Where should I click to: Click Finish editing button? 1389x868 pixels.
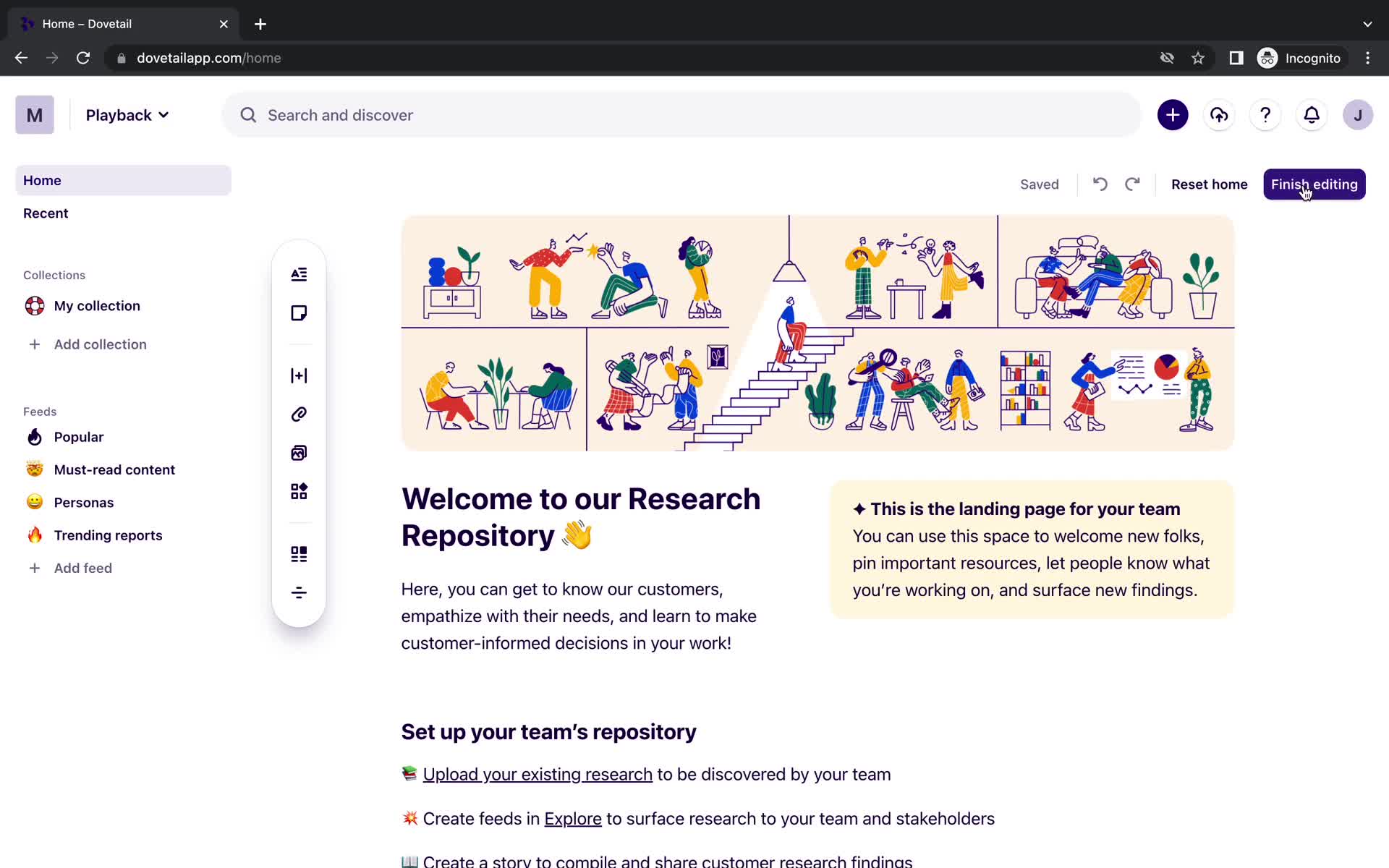(x=1314, y=184)
